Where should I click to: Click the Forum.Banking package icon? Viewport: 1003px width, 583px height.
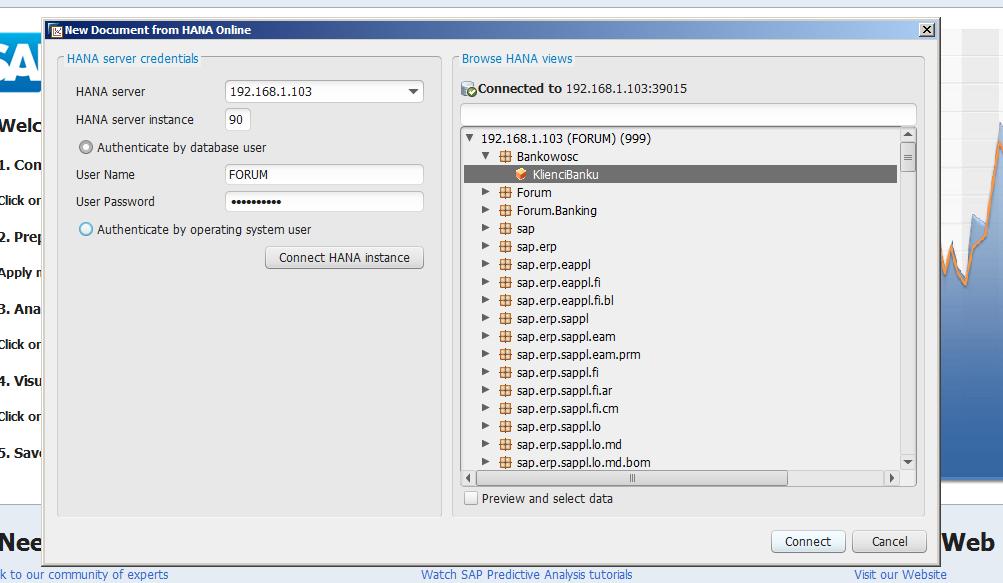(x=505, y=210)
